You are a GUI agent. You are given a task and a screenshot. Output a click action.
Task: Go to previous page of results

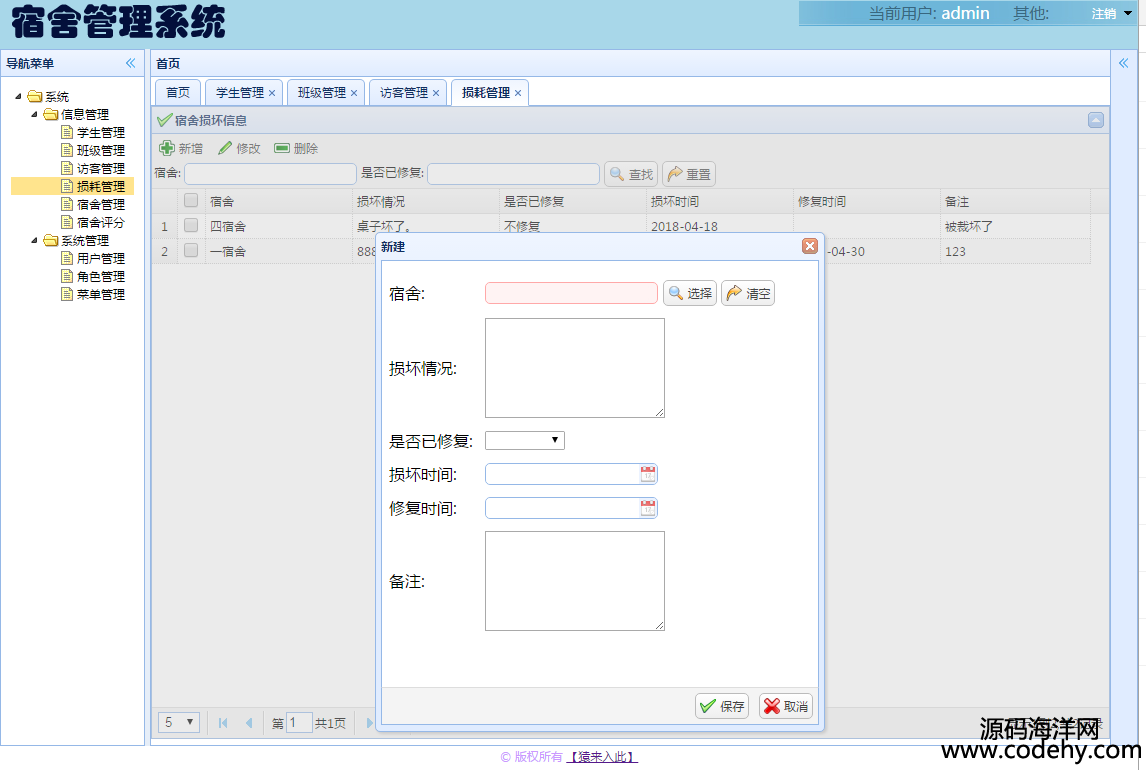pos(248,723)
